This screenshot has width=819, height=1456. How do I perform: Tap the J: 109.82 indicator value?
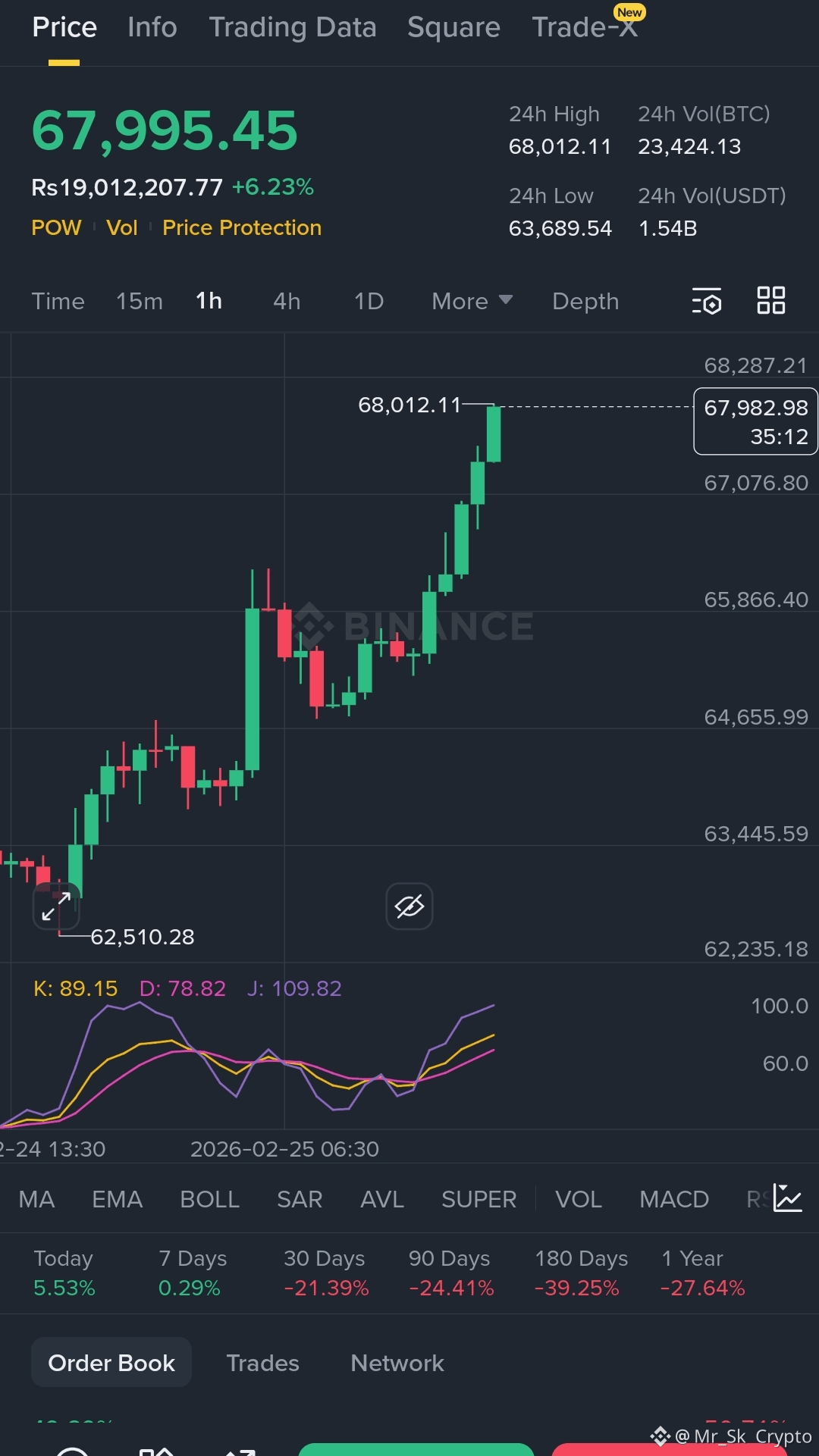coord(294,988)
